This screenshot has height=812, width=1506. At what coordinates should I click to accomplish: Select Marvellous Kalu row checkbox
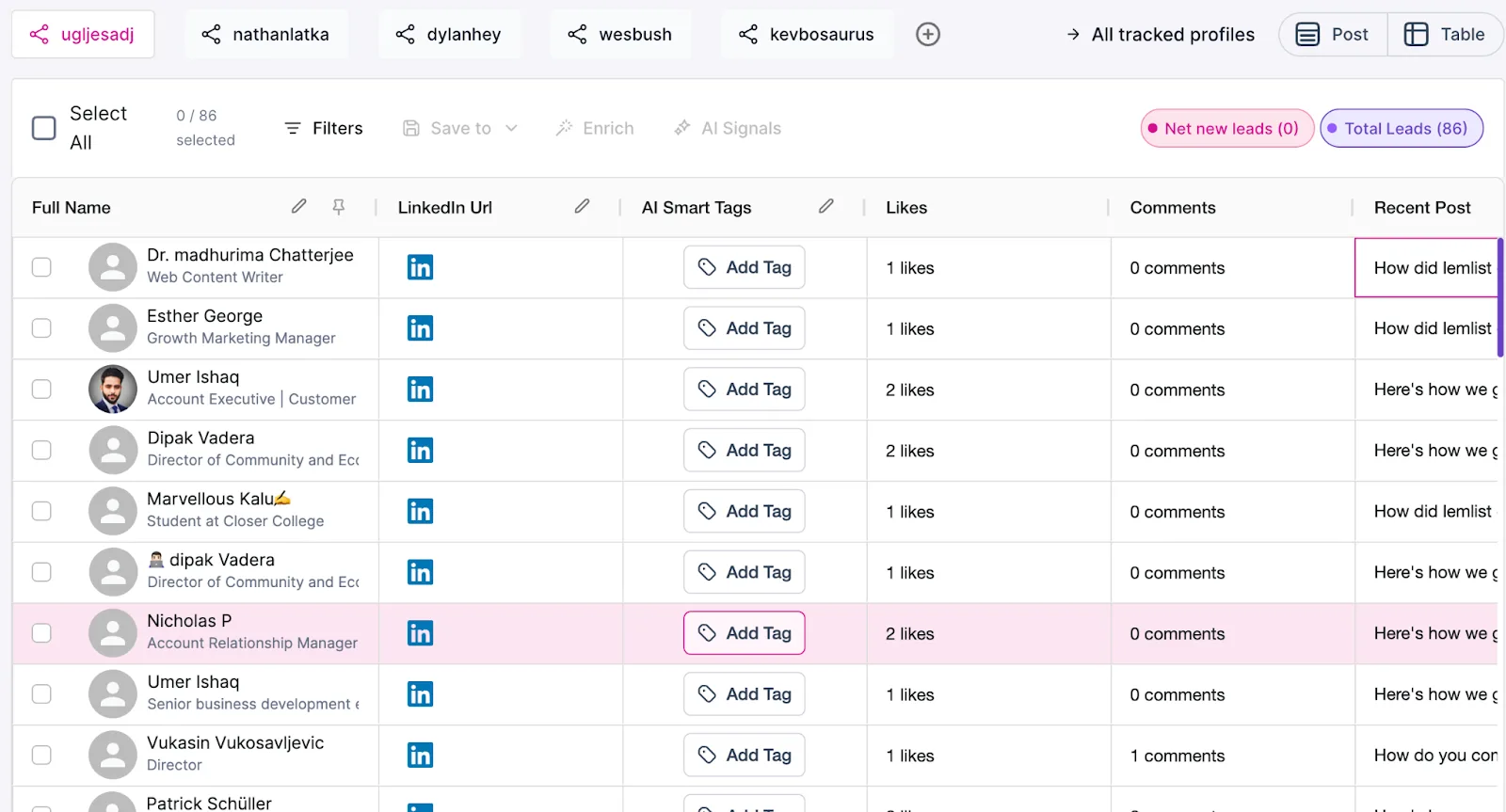[x=41, y=511]
